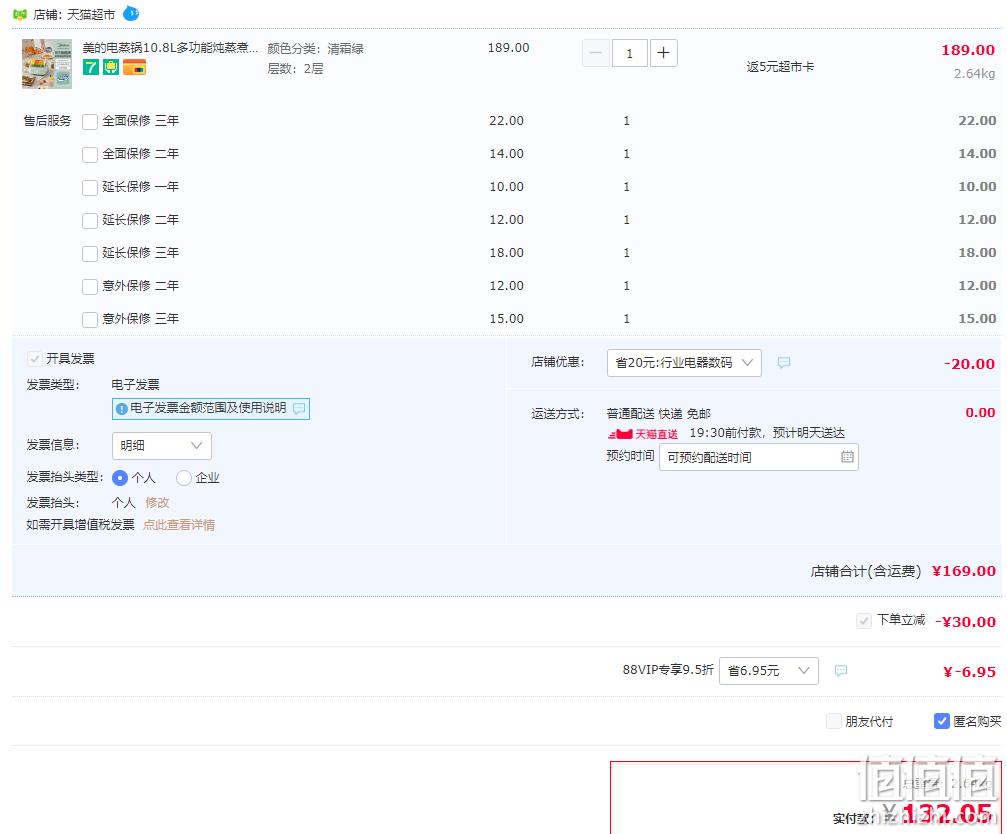Expand the 明细 invoice info dropdown
Image resolution: width=1007 pixels, height=834 pixels.
pyautogui.click(x=162, y=446)
